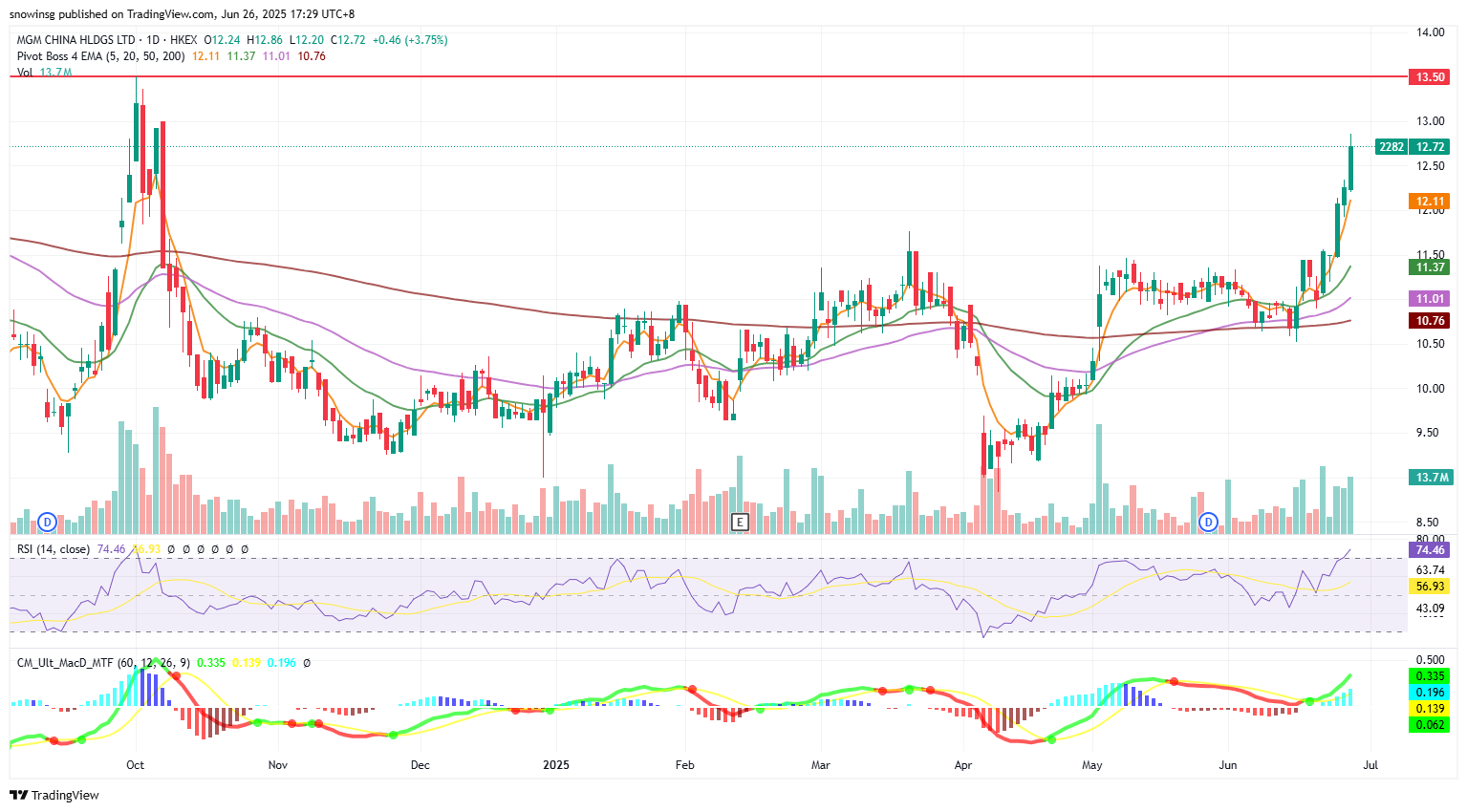
Task: Click the purple 11.01 EMA price label
Action: pos(1430,298)
